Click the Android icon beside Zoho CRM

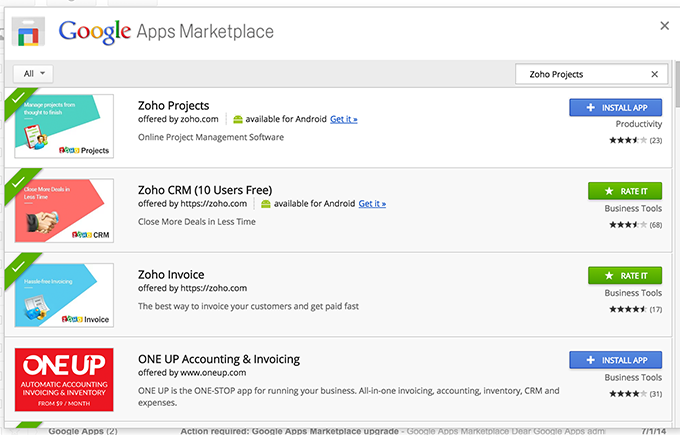(x=265, y=203)
